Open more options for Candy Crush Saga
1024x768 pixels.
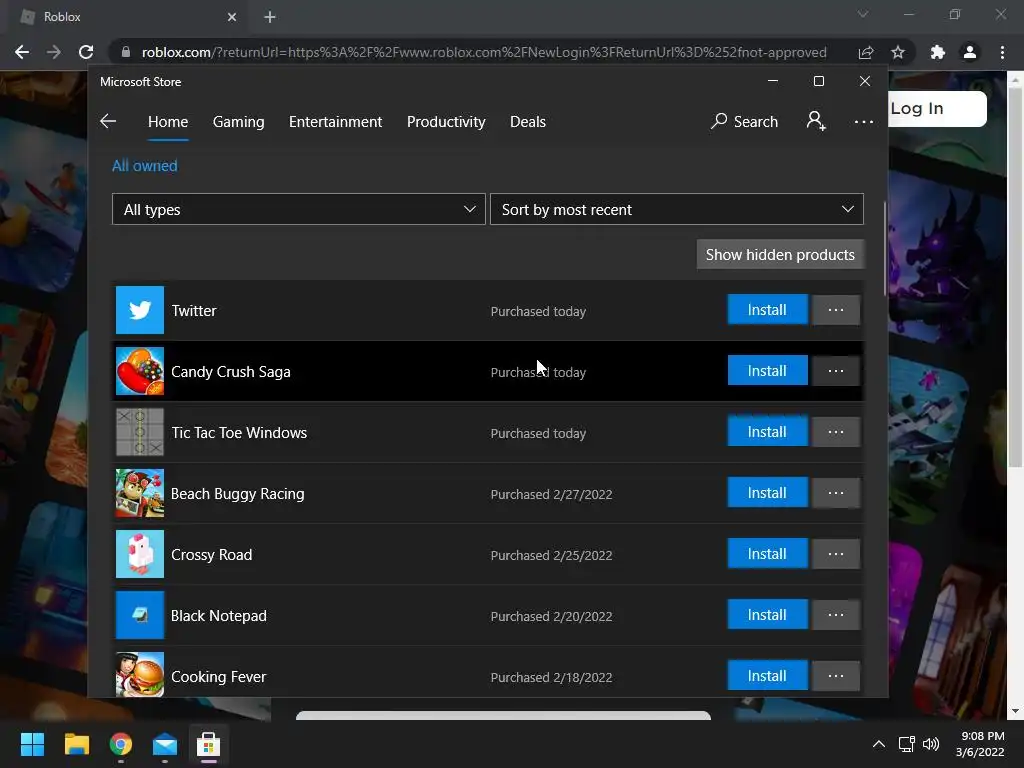pos(836,371)
